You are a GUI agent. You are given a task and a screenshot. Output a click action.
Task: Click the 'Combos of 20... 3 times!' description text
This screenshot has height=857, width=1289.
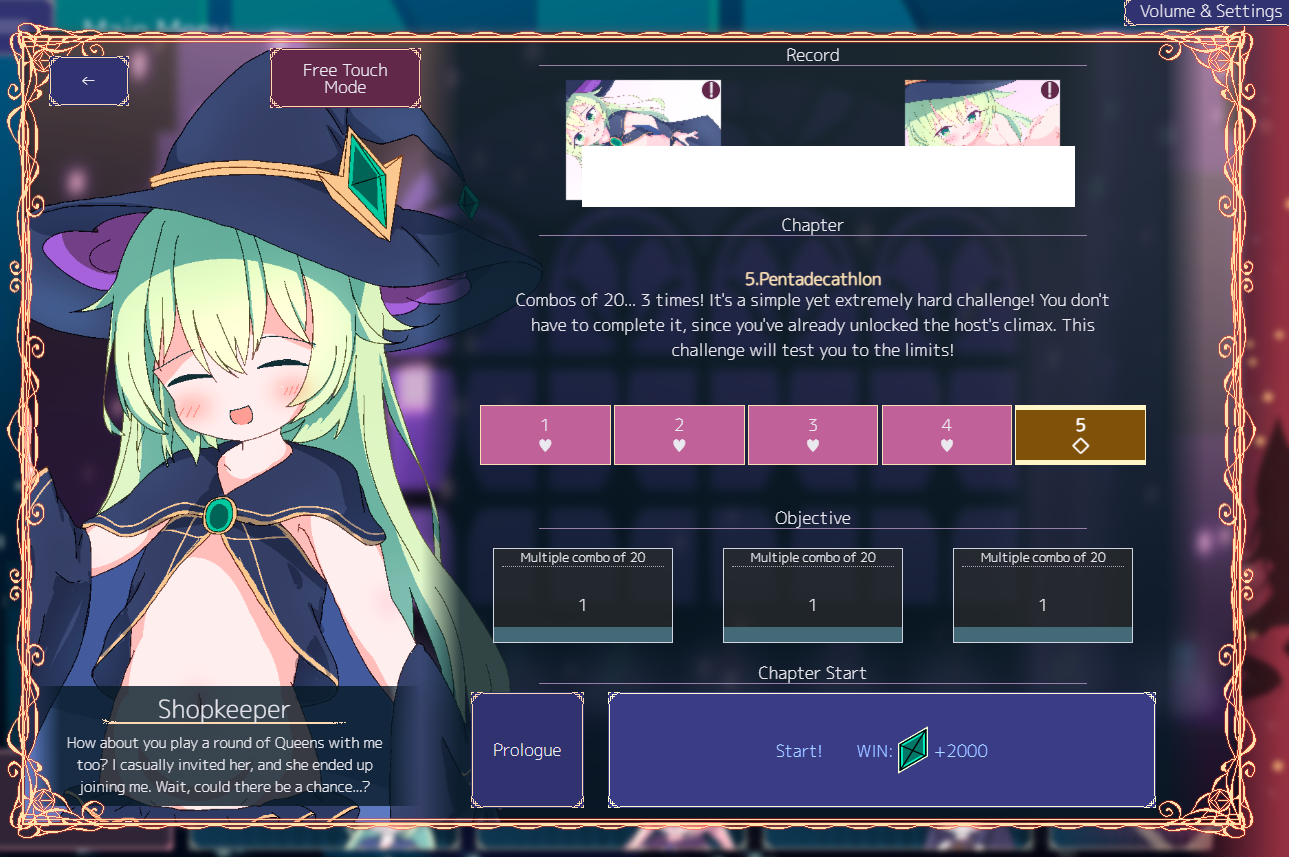[x=813, y=325]
